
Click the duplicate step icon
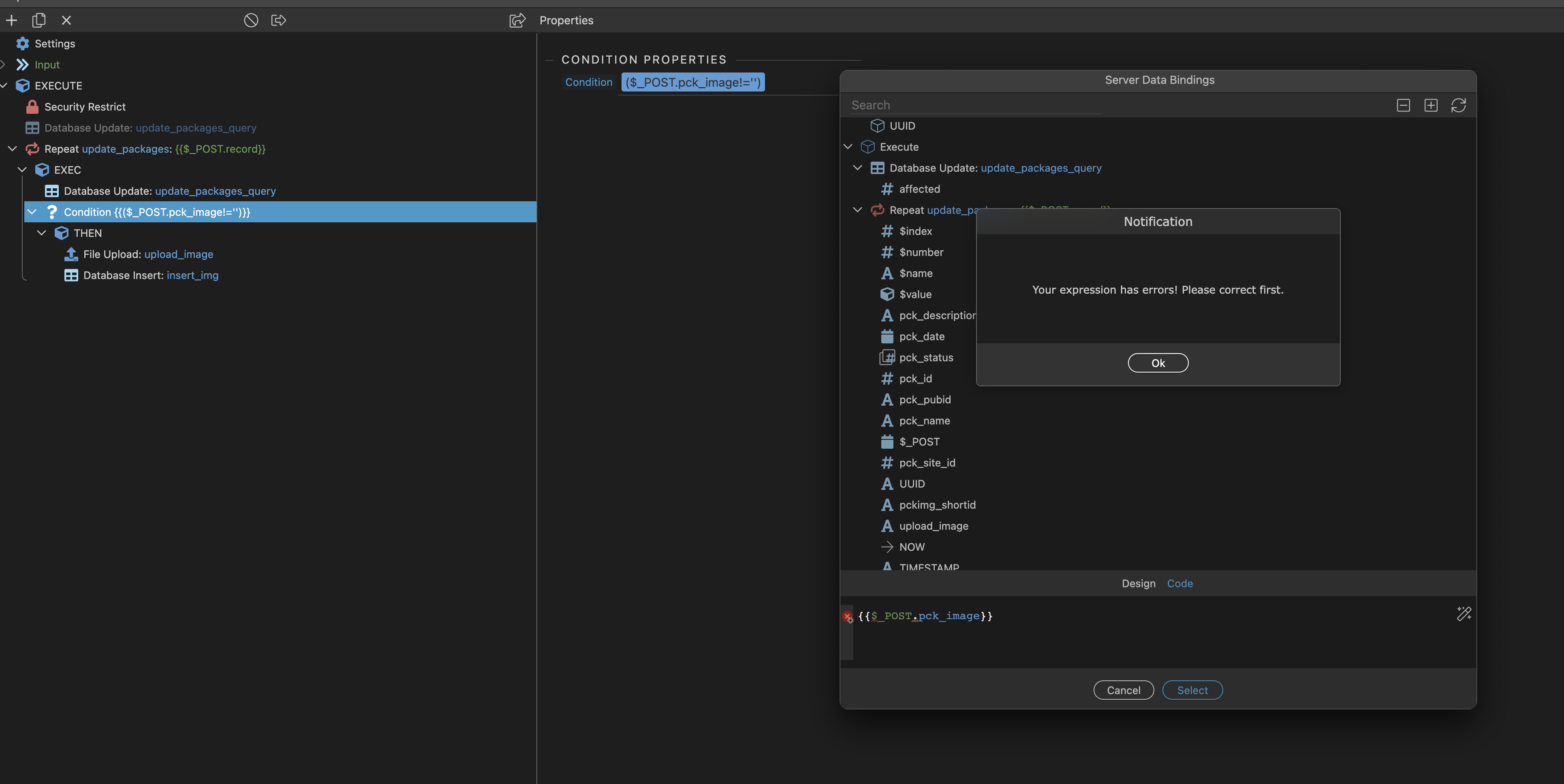pyautogui.click(x=39, y=21)
